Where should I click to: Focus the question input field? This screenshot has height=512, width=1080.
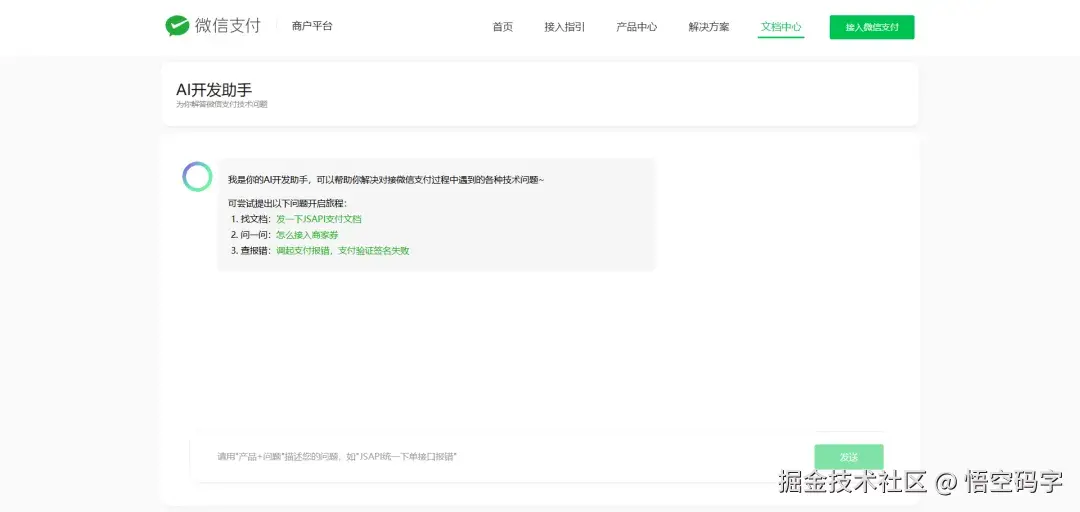coord(501,457)
